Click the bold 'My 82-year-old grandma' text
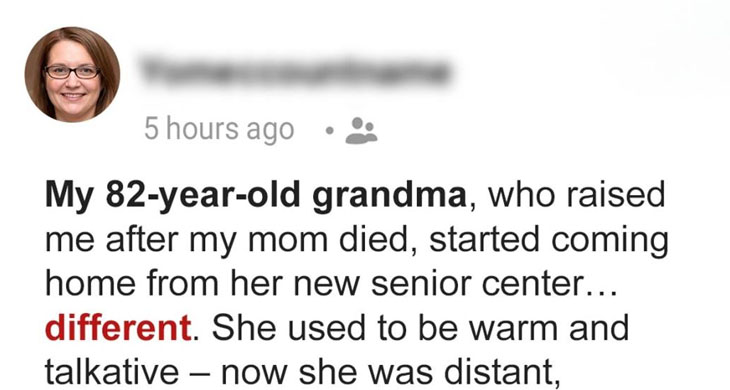The width and height of the screenshot is (730, 390). point(256,196)
